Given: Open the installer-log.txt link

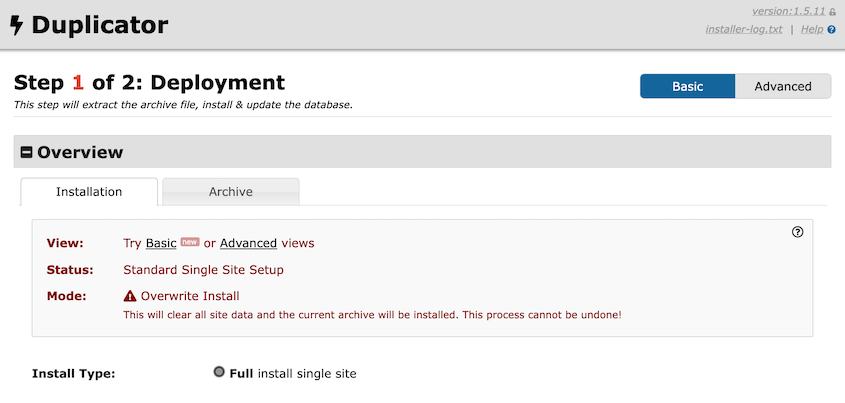Looking at the screenshot, I should (744, 29).
